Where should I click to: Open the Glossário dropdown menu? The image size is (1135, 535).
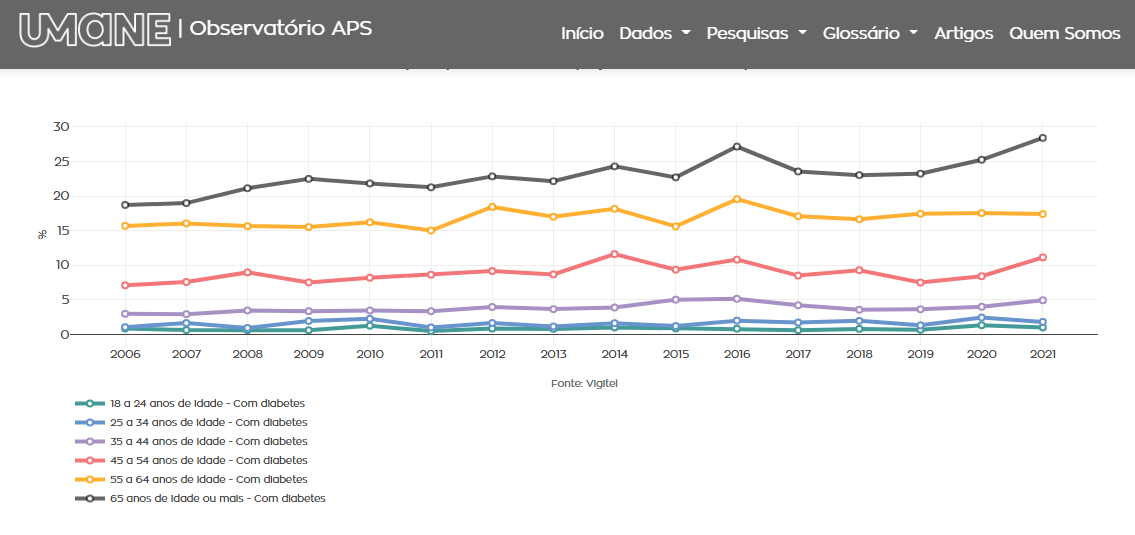click(870, 33)
